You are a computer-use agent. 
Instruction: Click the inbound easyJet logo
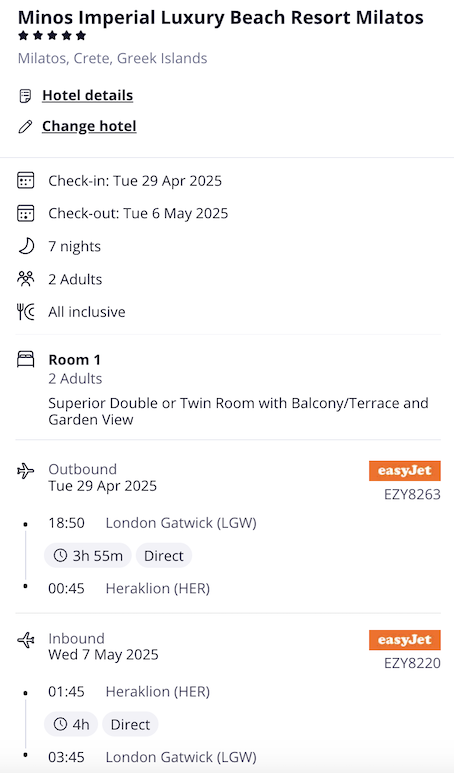coord(405,640)
